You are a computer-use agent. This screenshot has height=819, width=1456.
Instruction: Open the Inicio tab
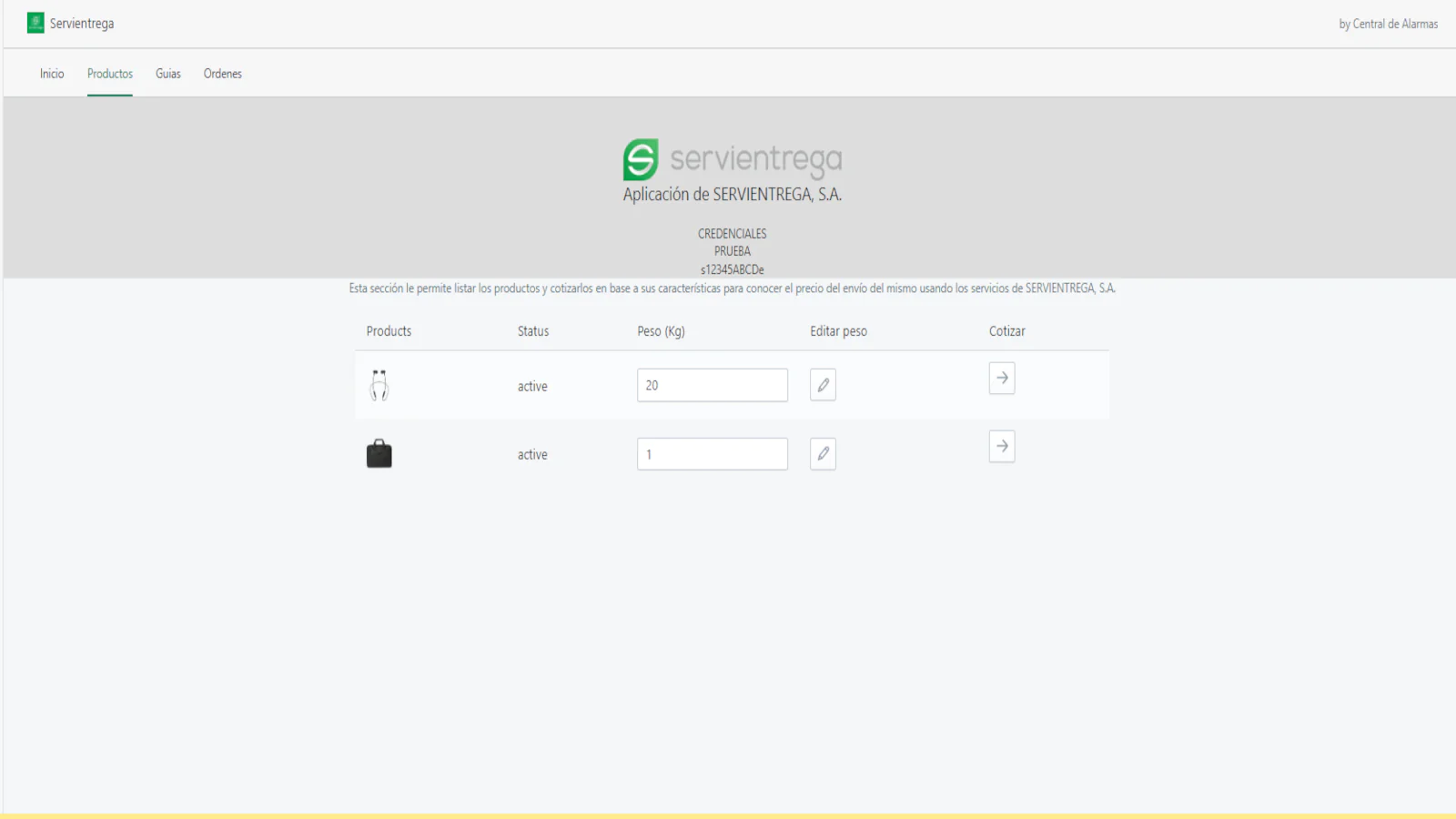tap(52, 74)
